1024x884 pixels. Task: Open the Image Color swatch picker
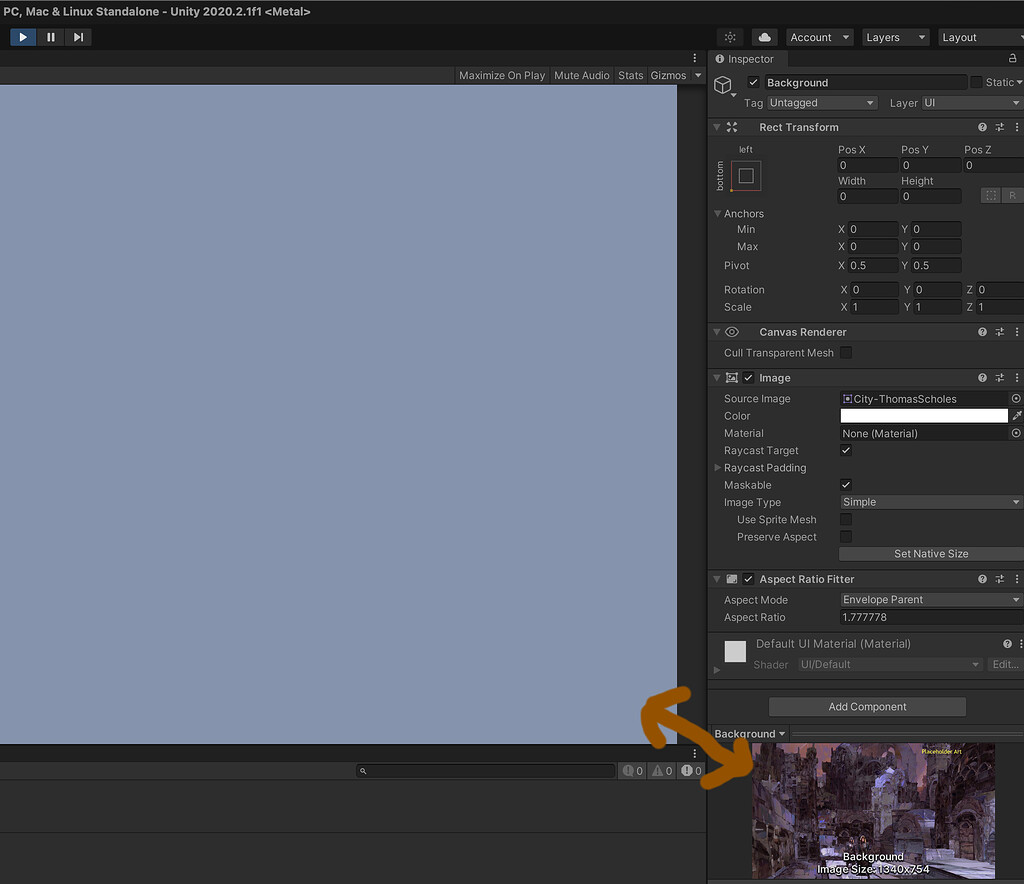click(925, 415)
